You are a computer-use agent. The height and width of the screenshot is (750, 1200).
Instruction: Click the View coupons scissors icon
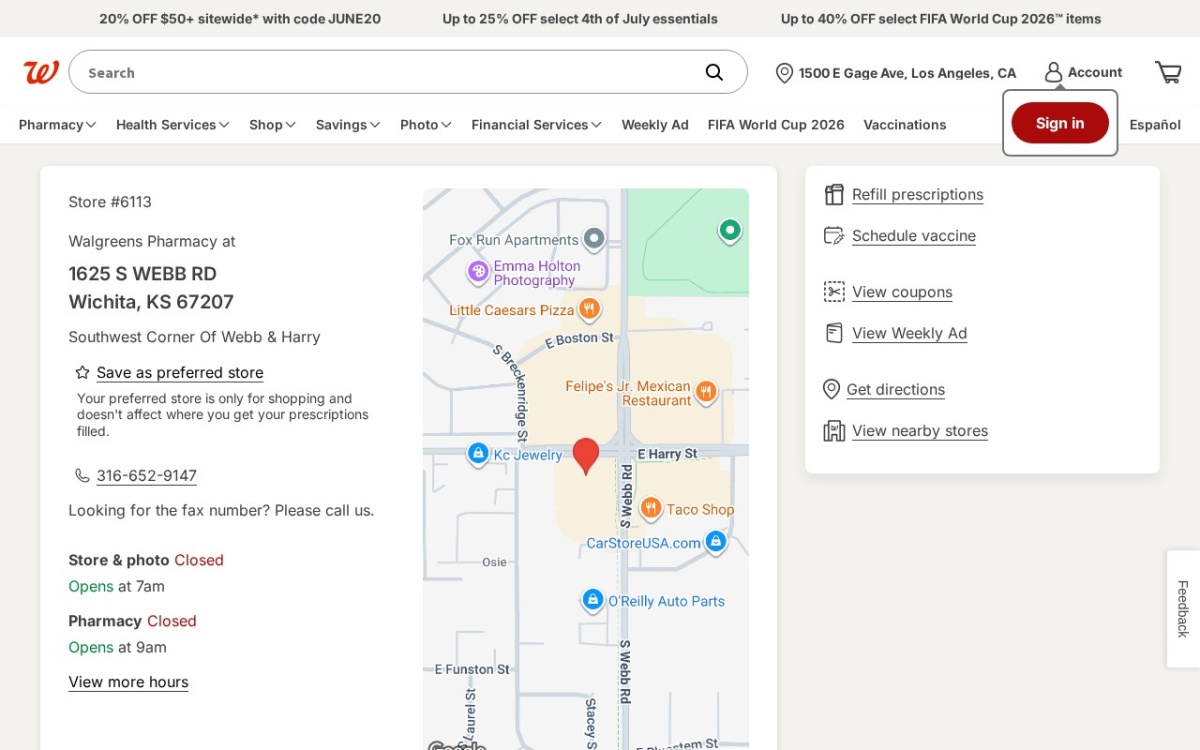pos(834,291)
